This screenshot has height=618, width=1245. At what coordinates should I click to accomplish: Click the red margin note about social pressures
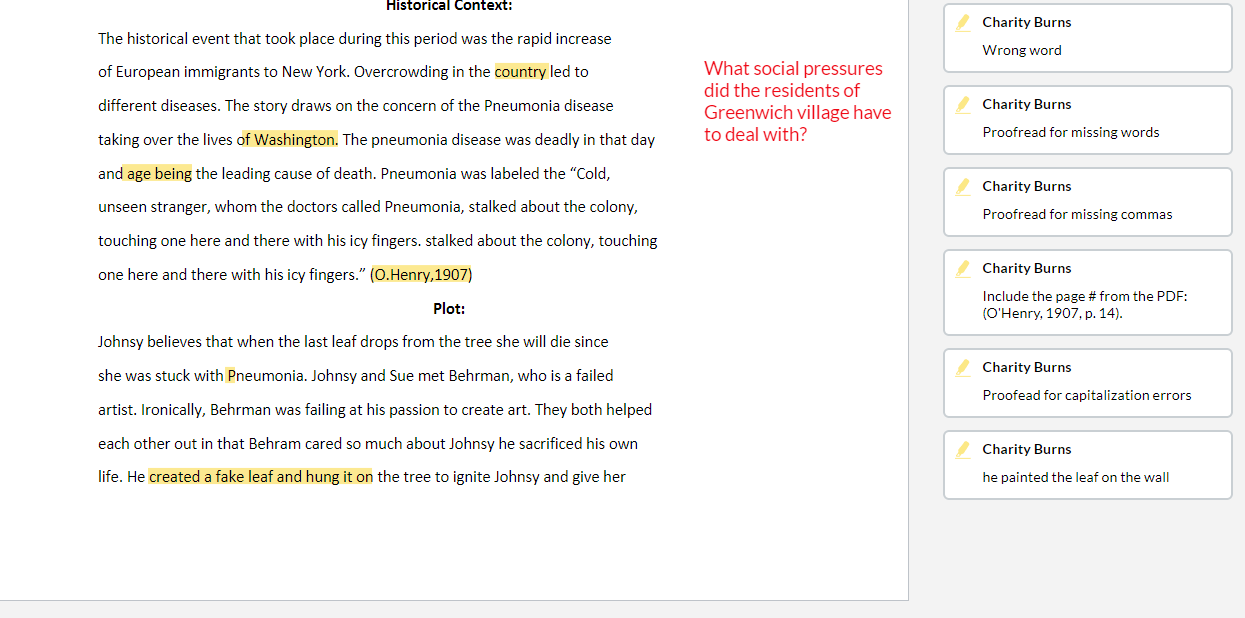click(796, 101)
